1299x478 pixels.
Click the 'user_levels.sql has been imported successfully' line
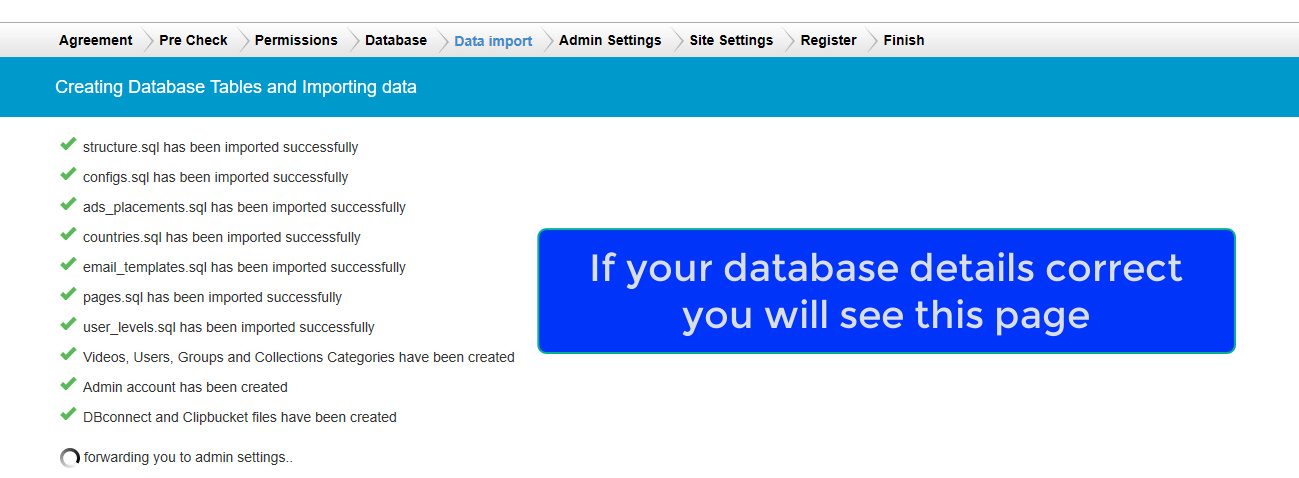(x=229, y=327)
